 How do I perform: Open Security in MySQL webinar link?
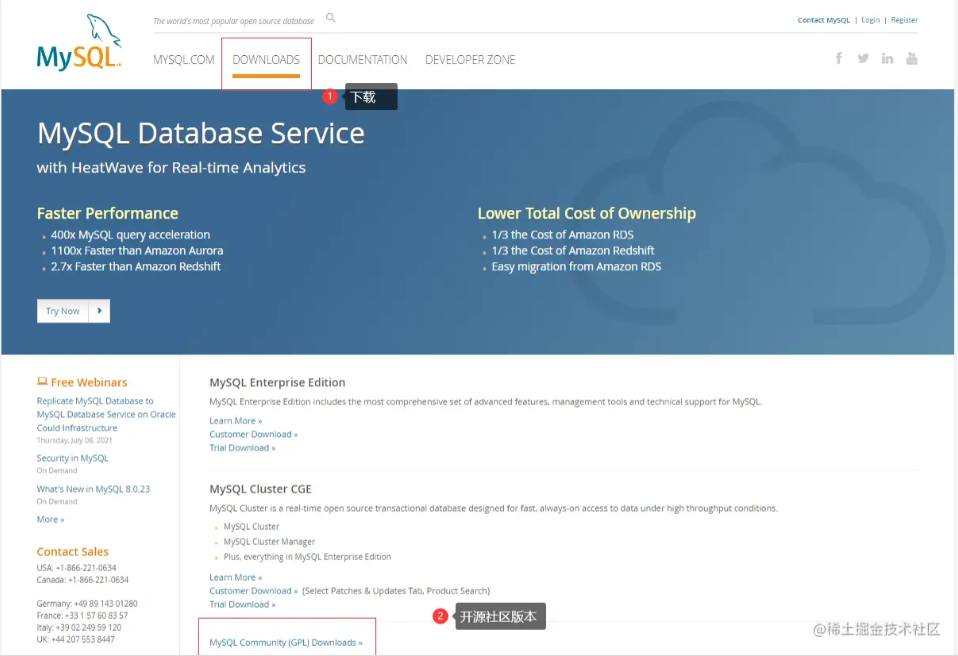tap(72, 458)
